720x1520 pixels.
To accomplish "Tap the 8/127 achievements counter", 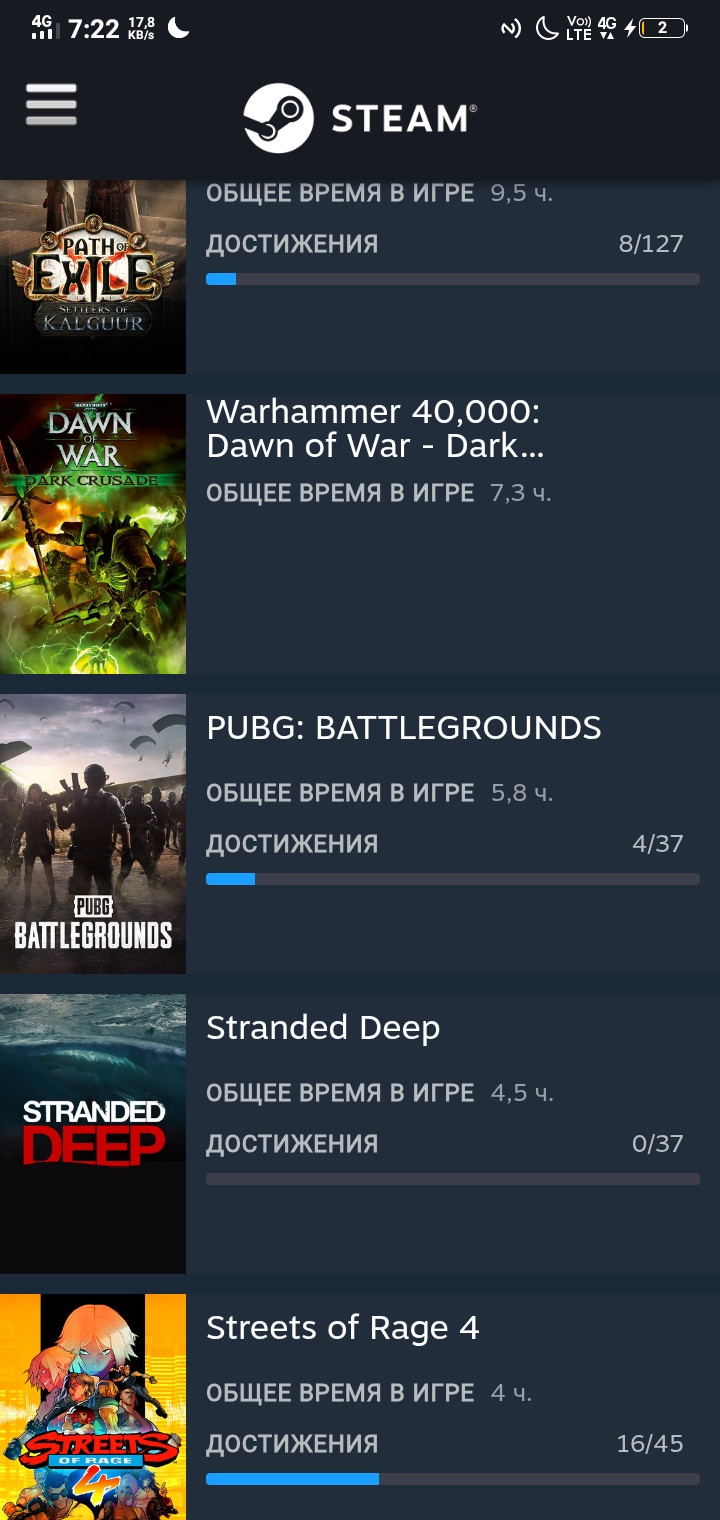I will click(x=651, y=244).
